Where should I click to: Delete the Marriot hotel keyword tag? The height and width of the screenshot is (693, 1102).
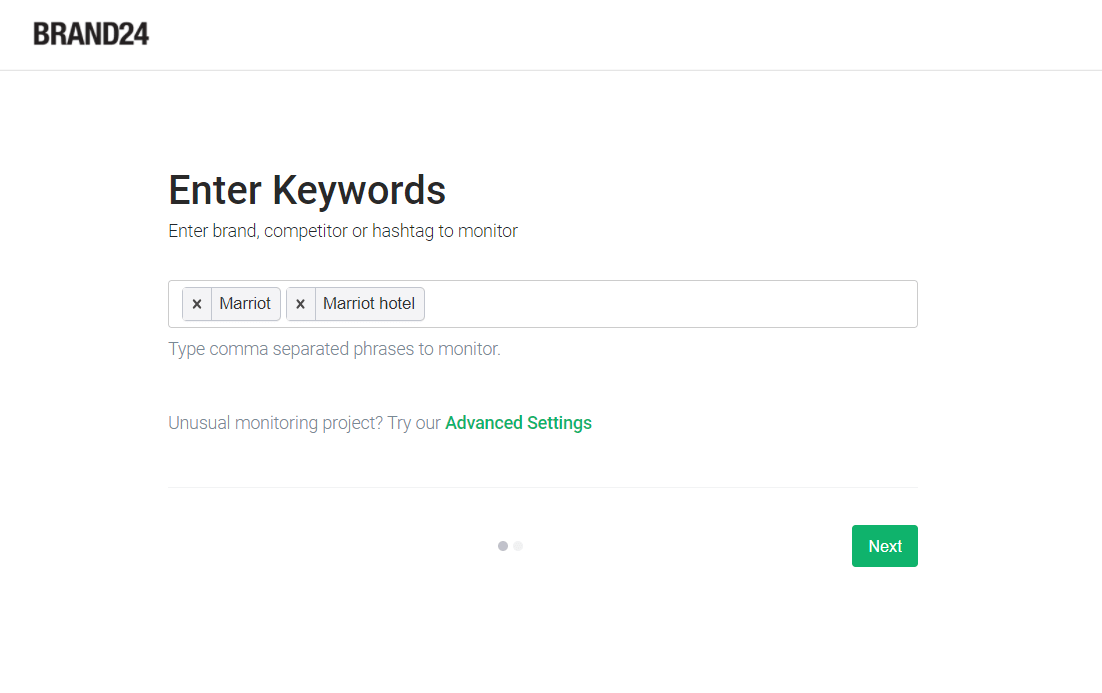click(x=300, y=304)
